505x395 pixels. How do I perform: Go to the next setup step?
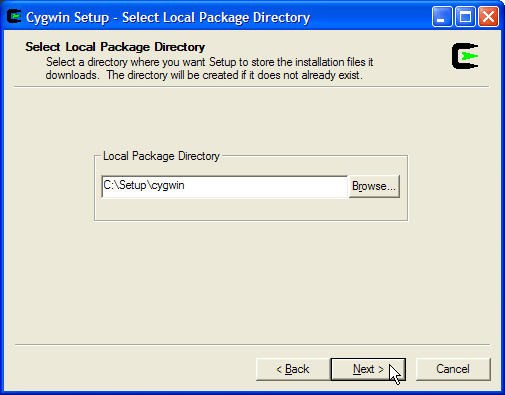[368, 369]
